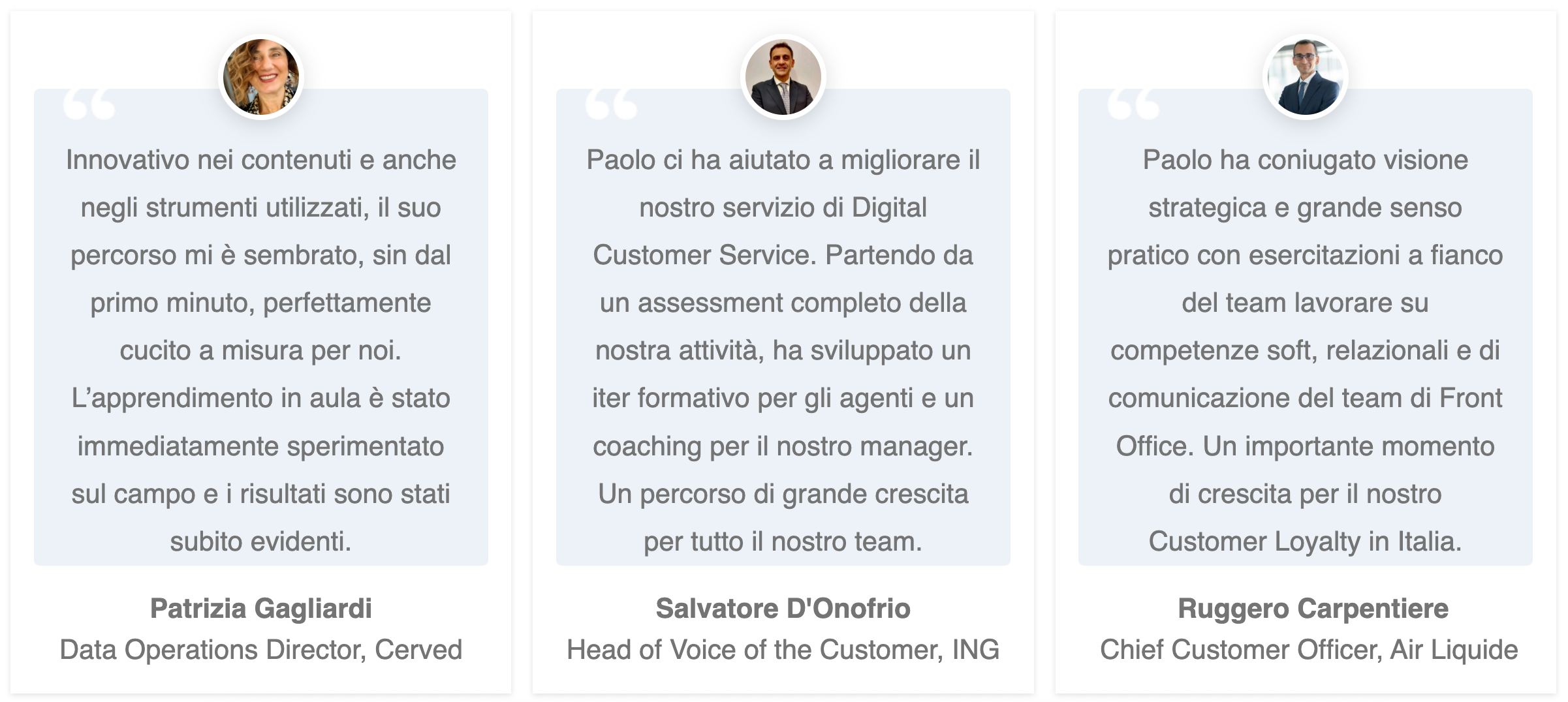Screen dimensions: 1568x702
Task: Click testimonial text starting 'Innovativo nei contenuti'
Action: click(x=260, y=160)
